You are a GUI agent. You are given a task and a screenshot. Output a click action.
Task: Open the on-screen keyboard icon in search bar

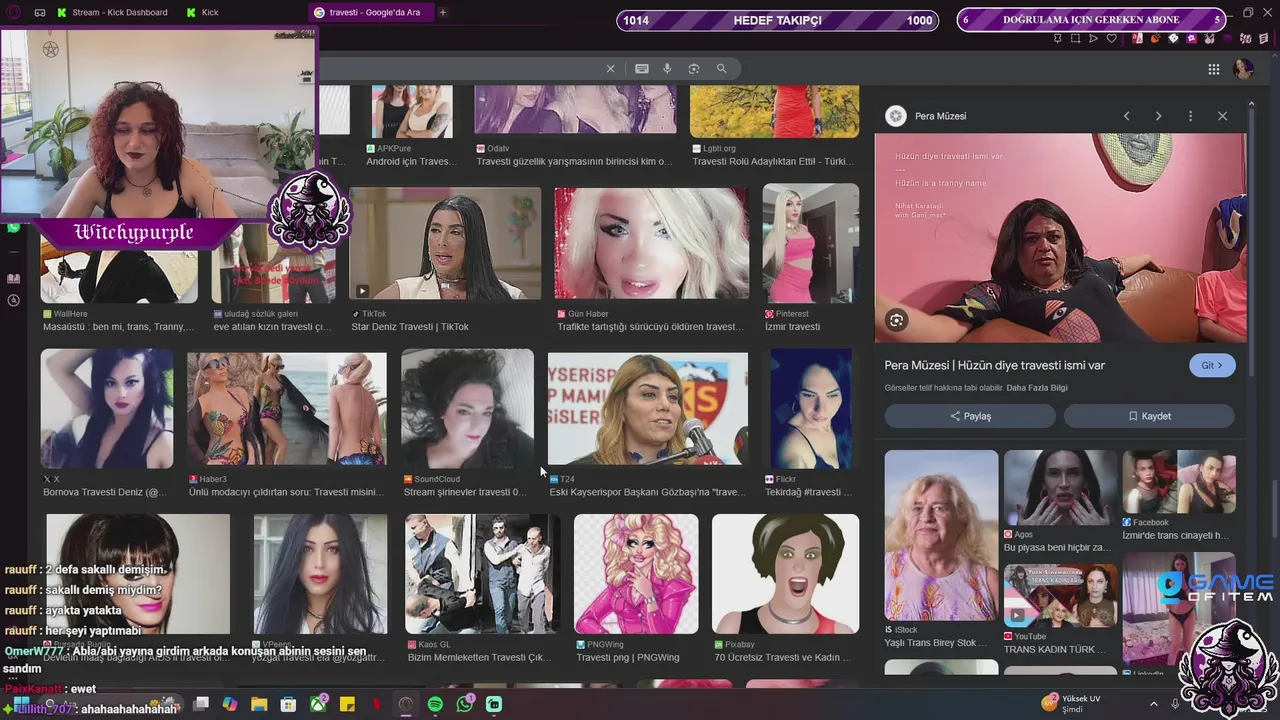[642, 69]
